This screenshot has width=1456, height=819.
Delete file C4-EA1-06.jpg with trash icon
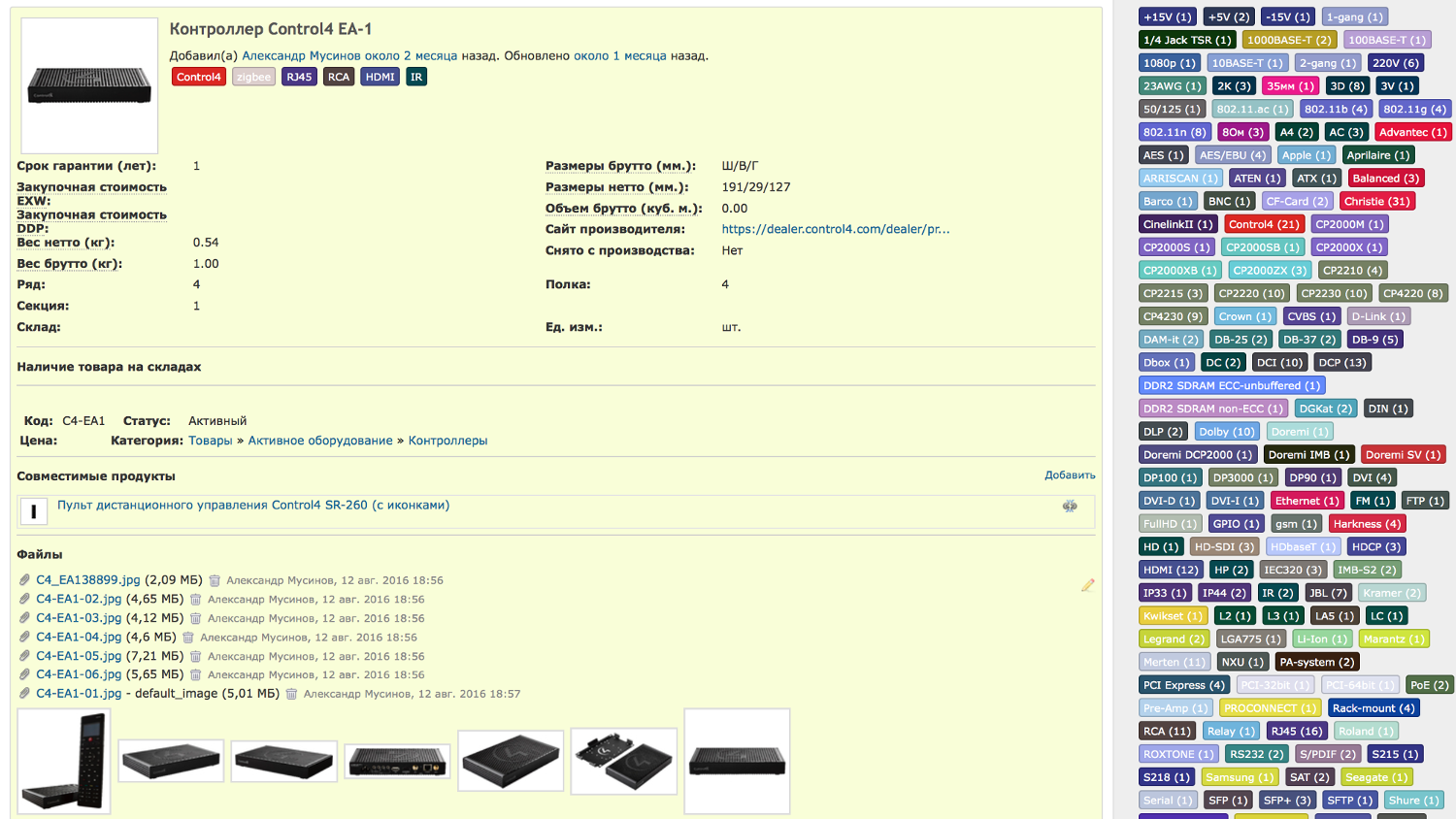[195, 674]
